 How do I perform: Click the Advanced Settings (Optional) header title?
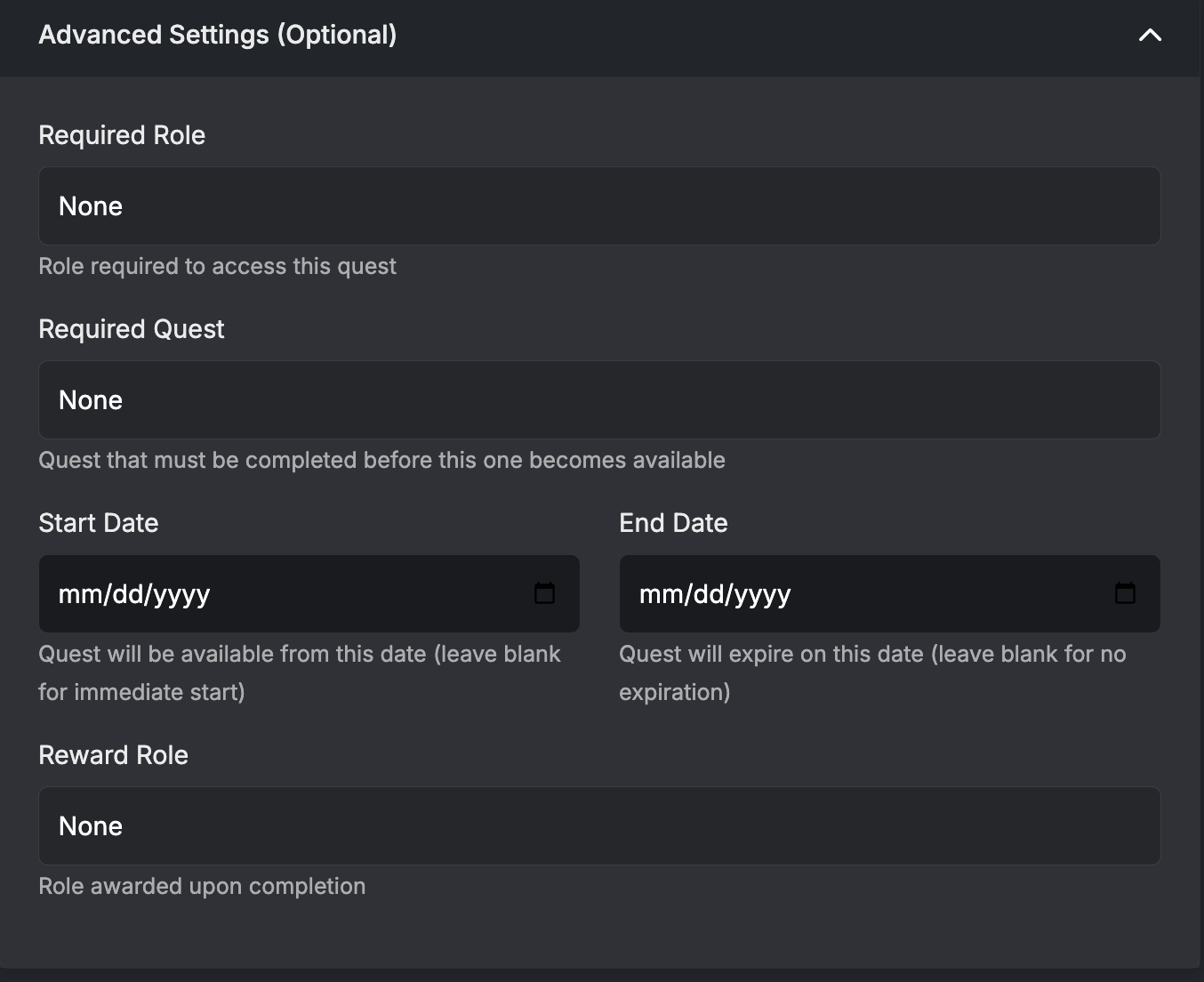click(218, 35)
